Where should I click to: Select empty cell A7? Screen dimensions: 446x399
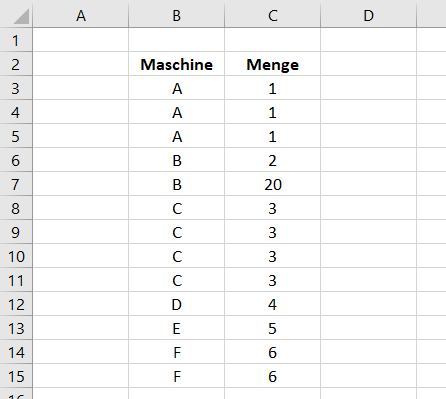coord(81,184)
